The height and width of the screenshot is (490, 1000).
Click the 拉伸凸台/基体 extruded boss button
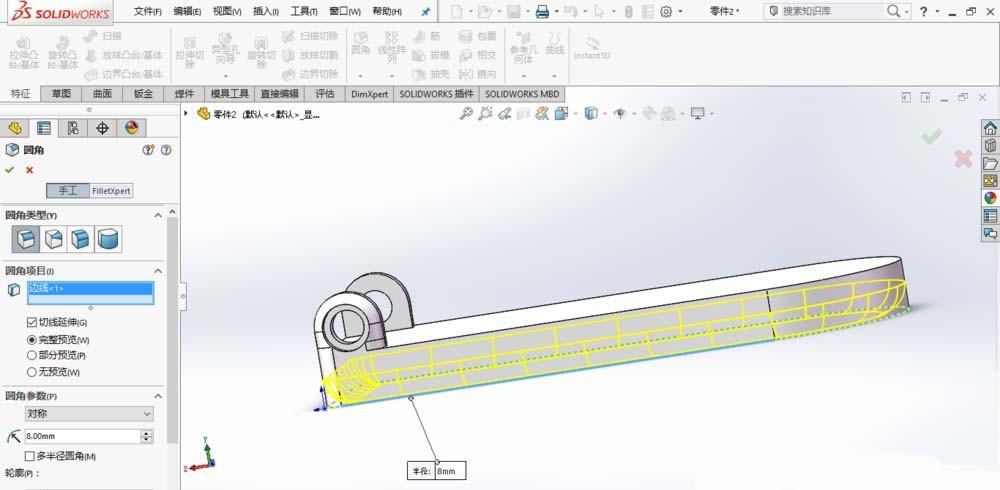pos(24,52)
